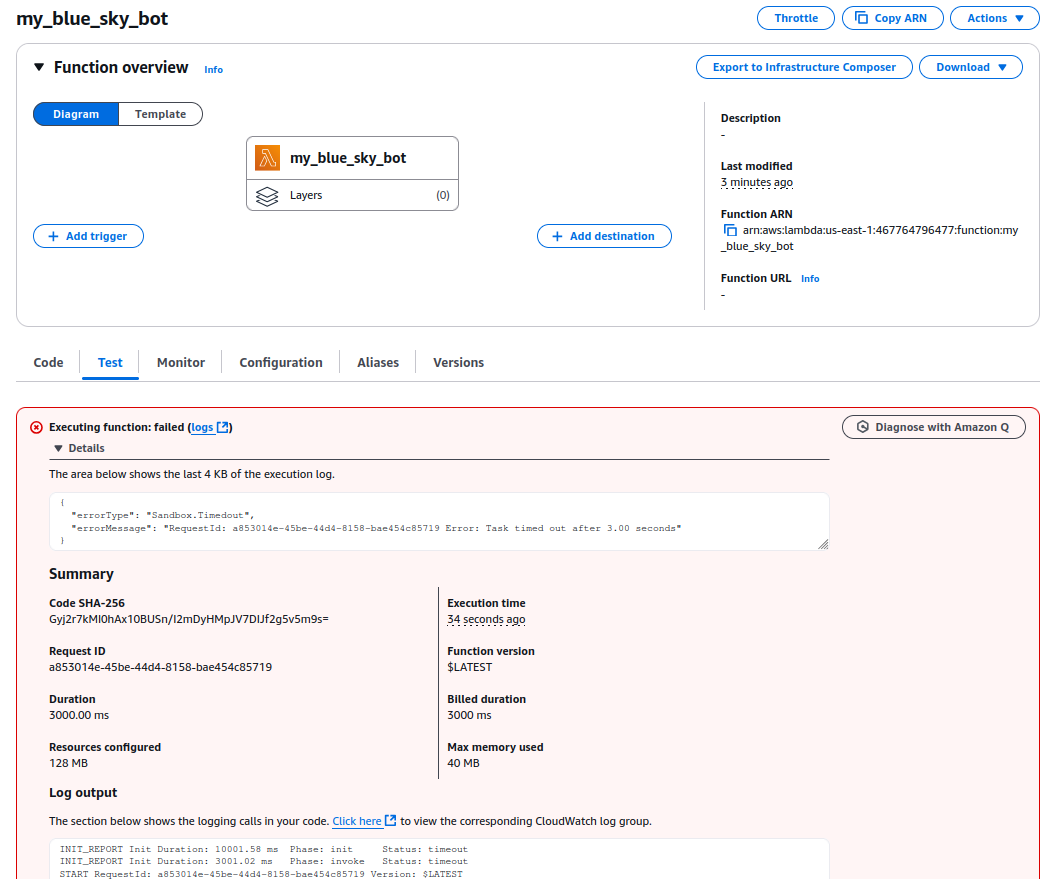
Task: Open the Download dropdown
Action: [x=970, y=67]
